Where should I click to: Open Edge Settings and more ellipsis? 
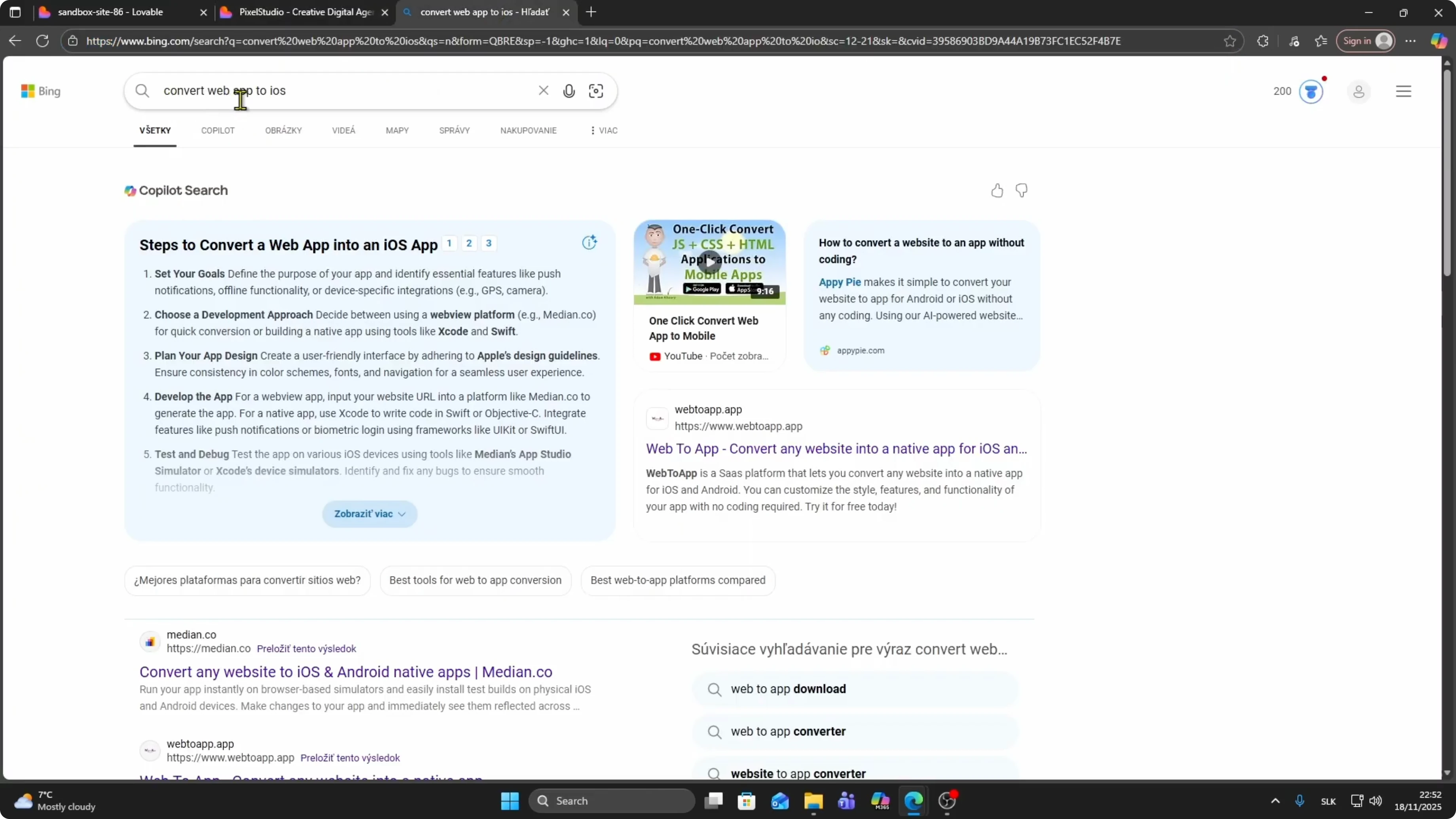tap(1411, 41)
